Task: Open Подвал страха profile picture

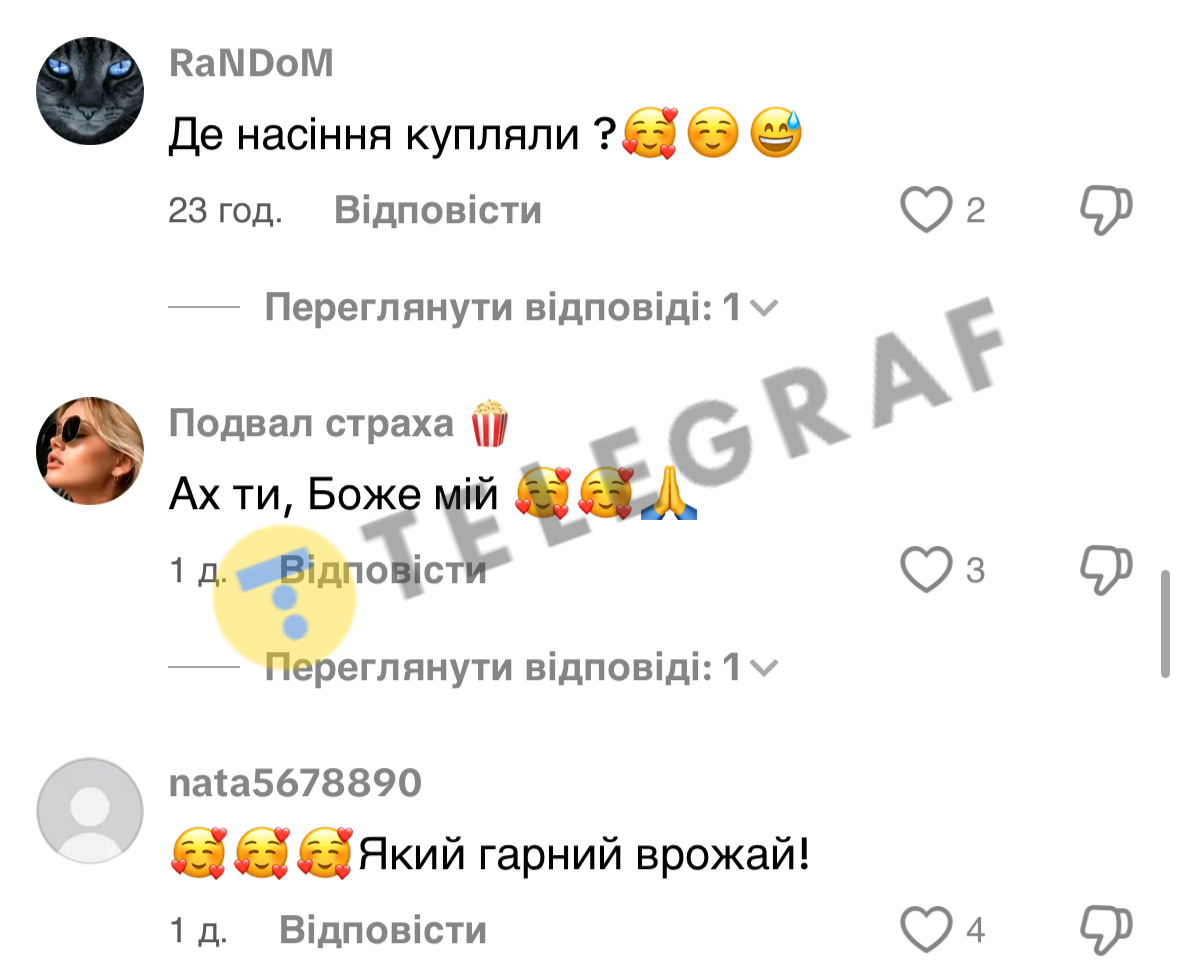Action: coord(90,451)
